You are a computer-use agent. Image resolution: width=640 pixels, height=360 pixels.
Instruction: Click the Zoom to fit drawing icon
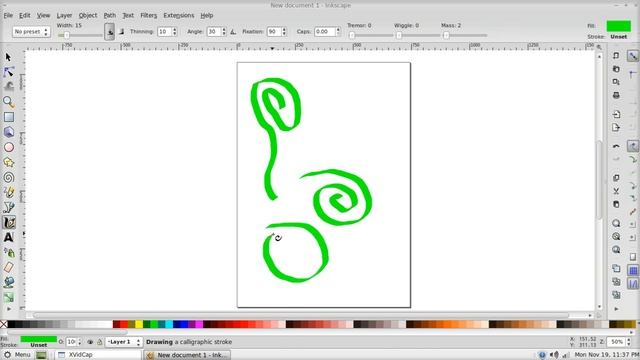616,236
